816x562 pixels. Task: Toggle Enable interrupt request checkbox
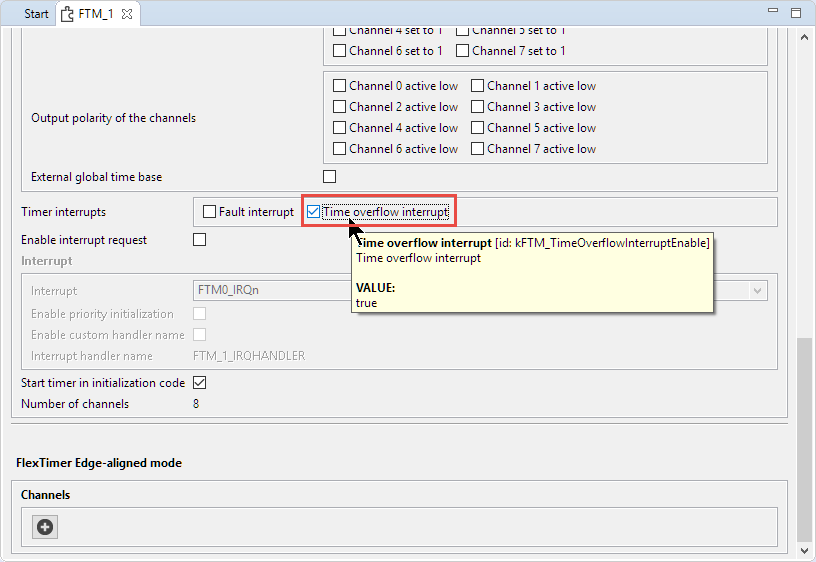tap(199, 240)
